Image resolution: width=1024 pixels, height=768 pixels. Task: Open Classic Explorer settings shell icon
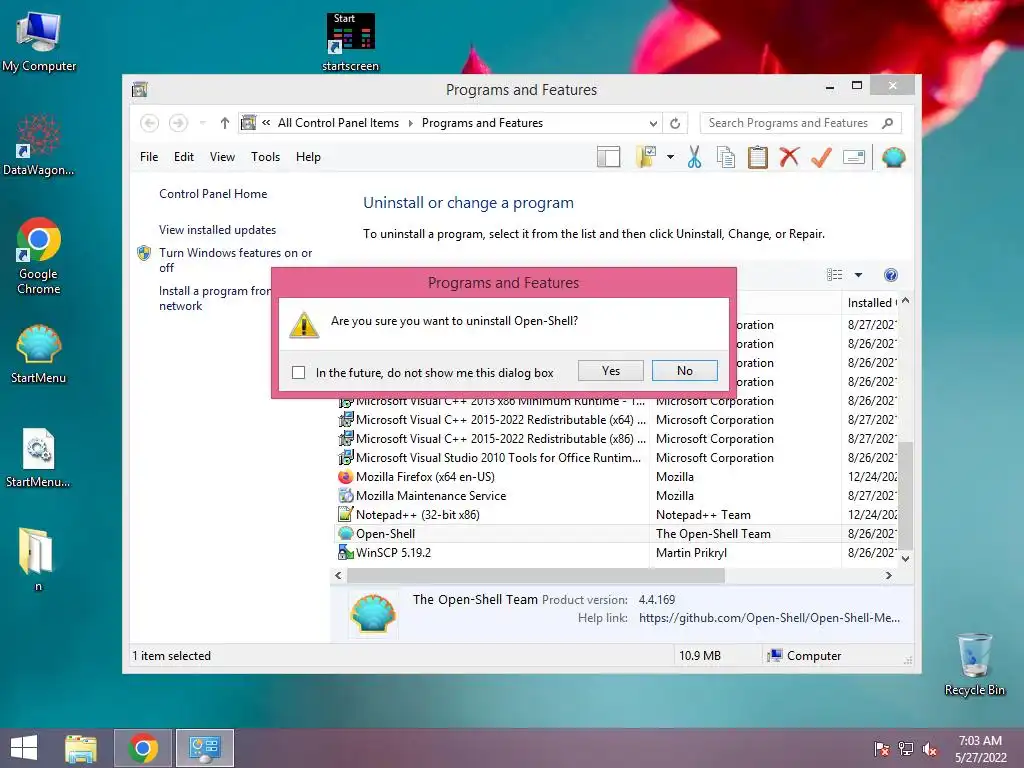[x=893, y=157]
